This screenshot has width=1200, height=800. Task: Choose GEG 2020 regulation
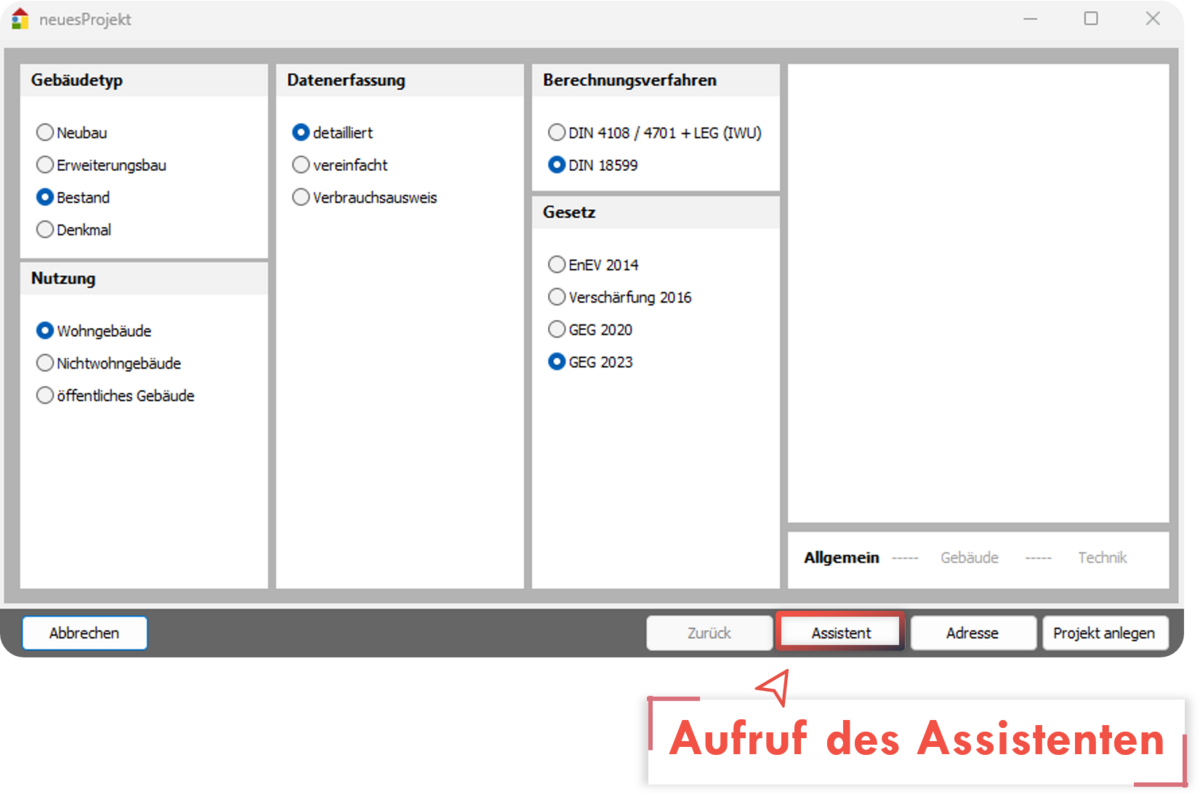coord(557,330)
